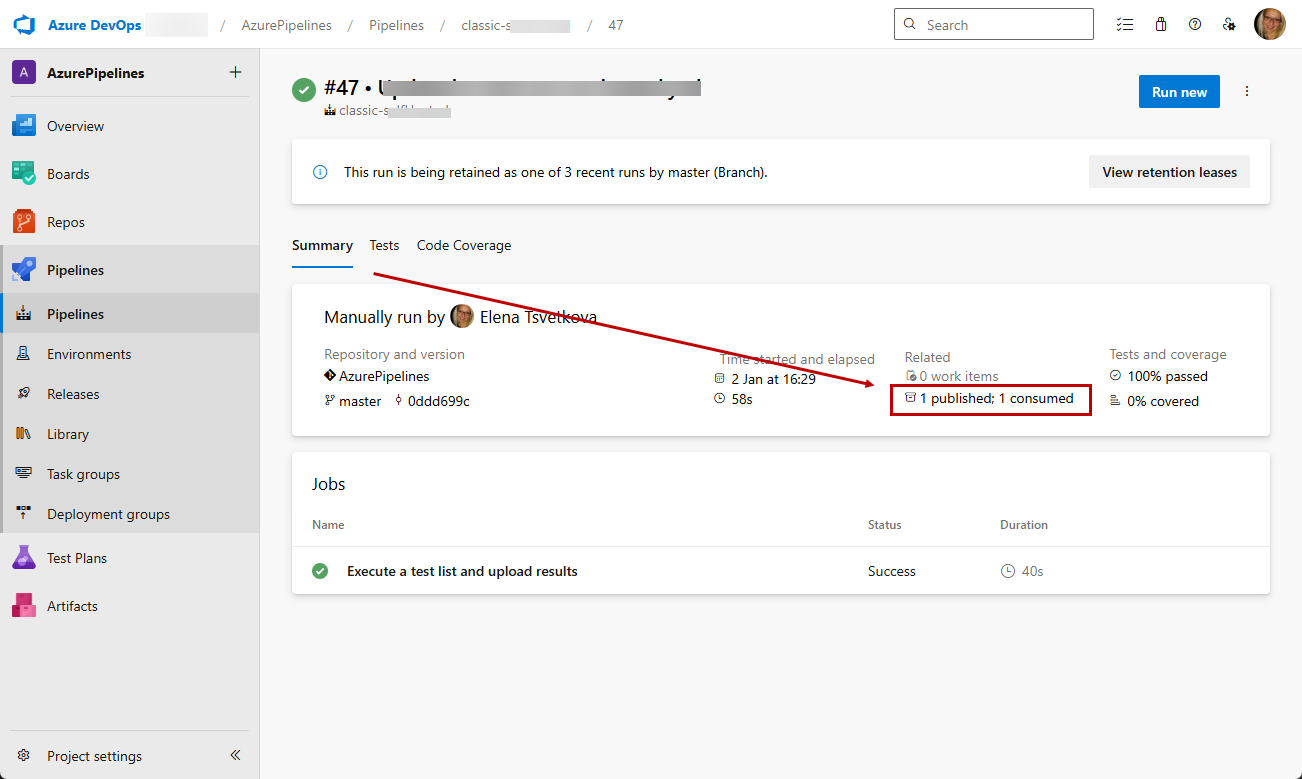
Task: Open user settings icon in header
Action: pos(1229,25)
